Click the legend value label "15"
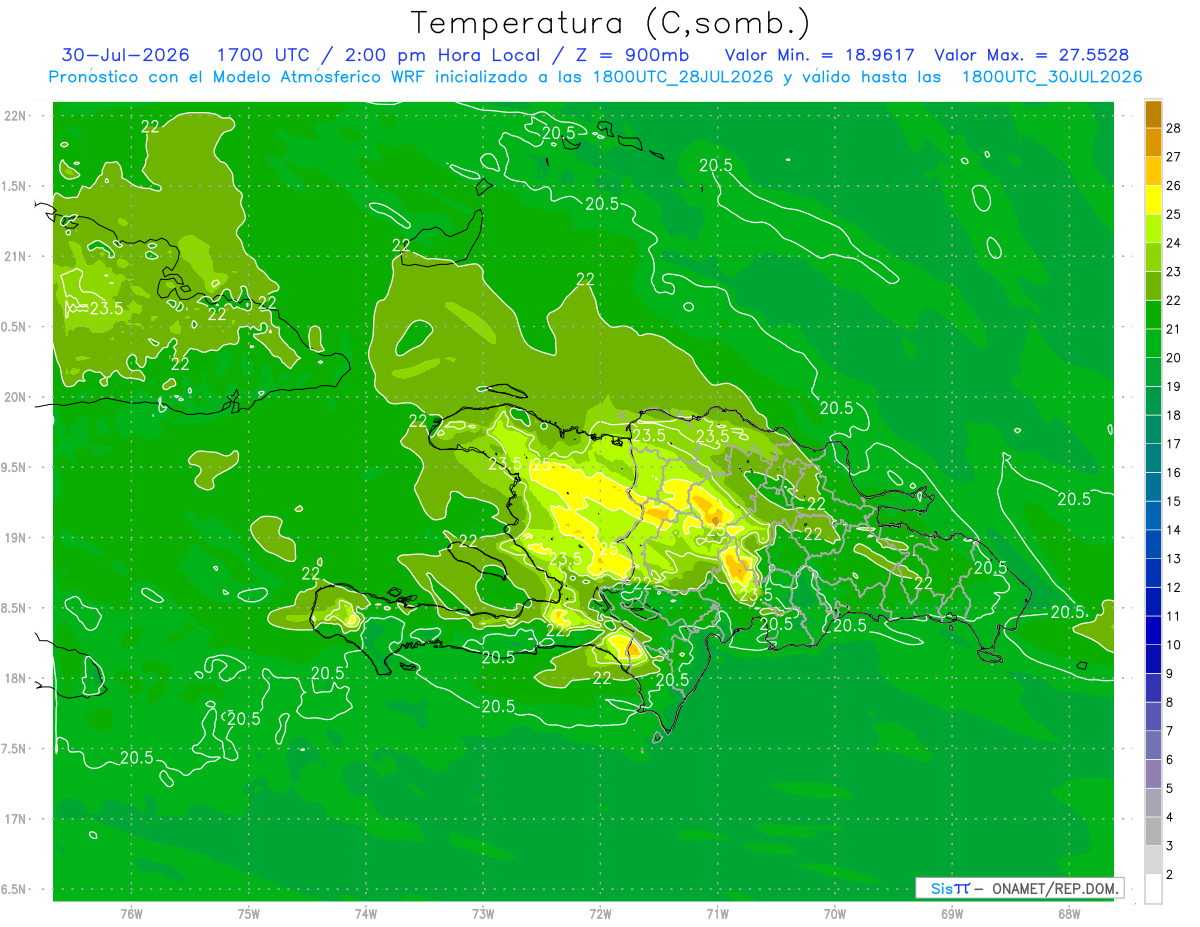 coord(1174,501)
